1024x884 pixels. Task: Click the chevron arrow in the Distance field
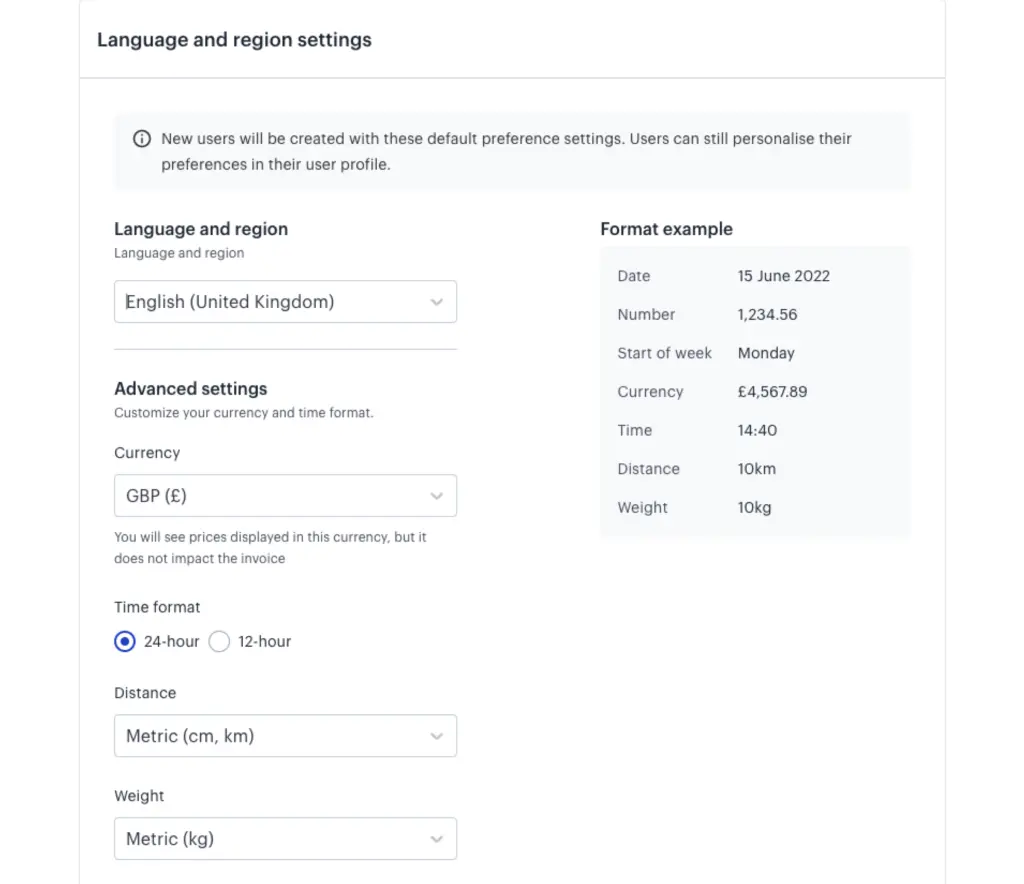coord(436,736)
